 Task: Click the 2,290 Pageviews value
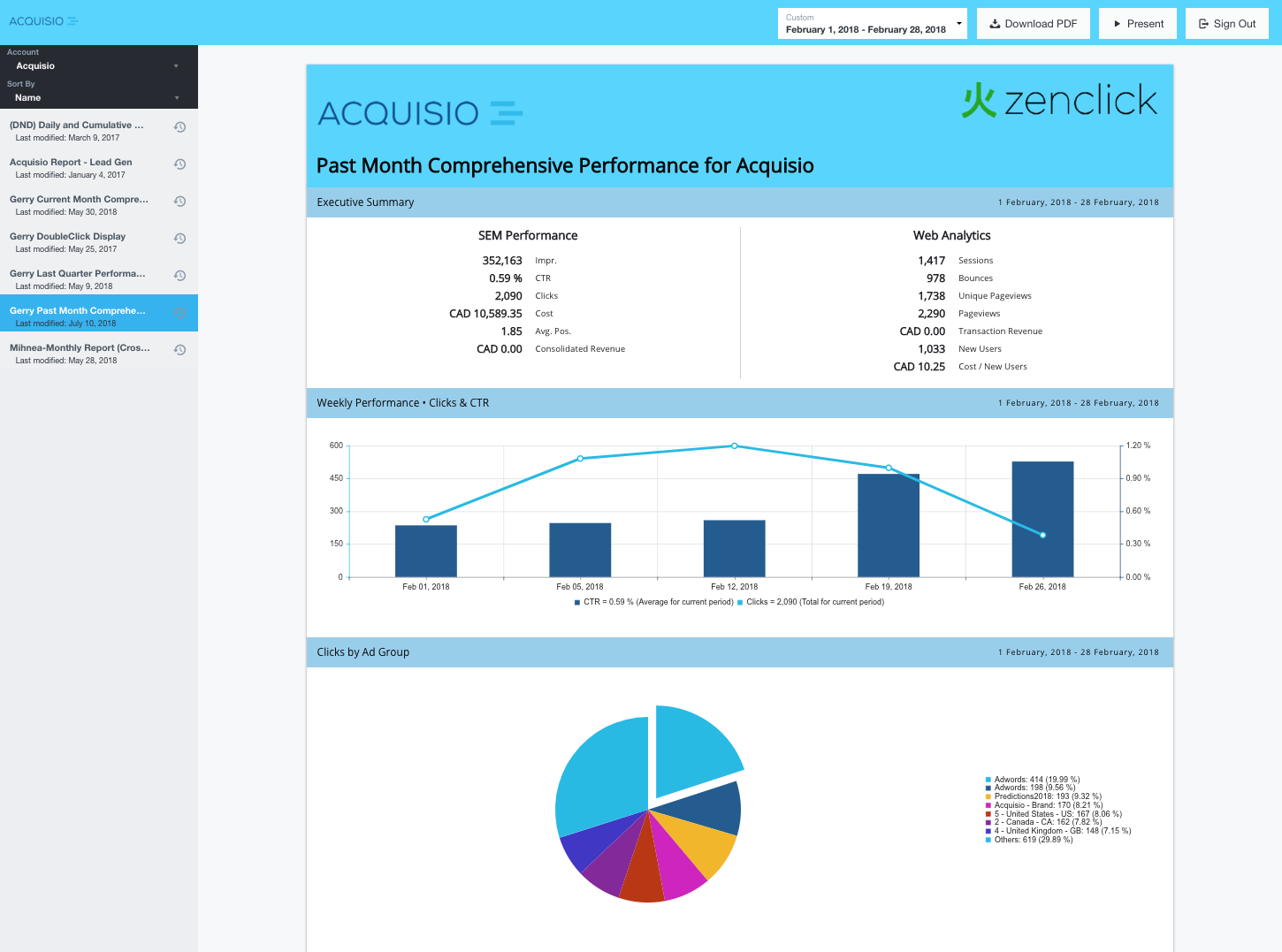click(932, 314)
